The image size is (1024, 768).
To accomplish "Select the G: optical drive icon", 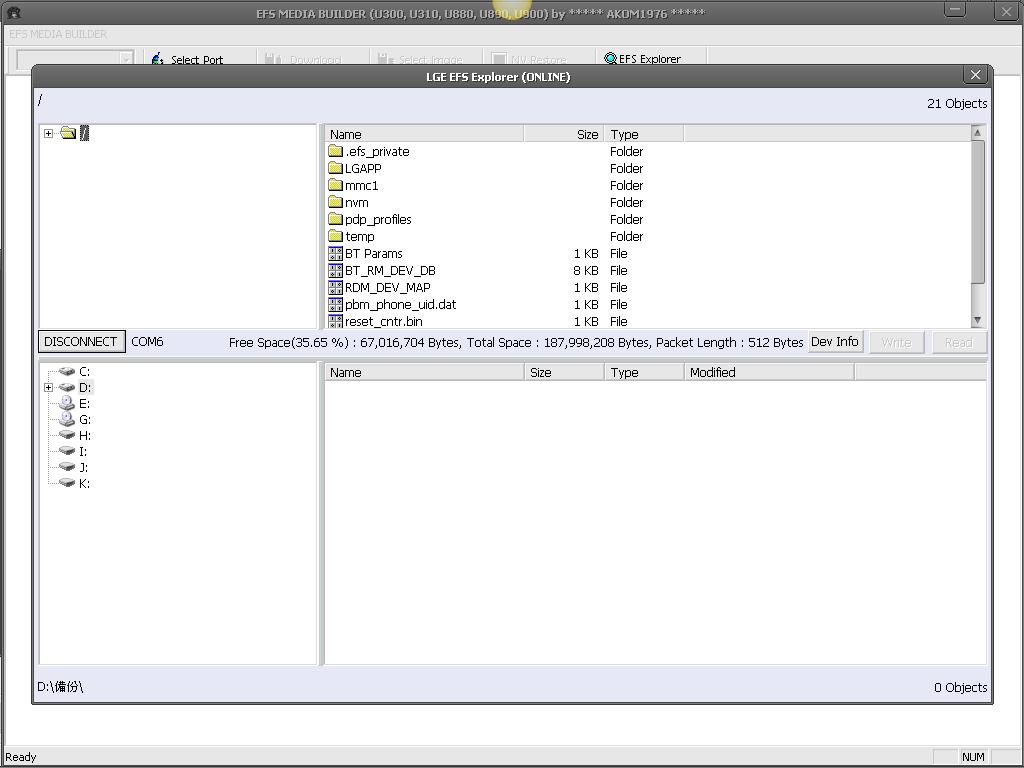I will tap(67, 419).
